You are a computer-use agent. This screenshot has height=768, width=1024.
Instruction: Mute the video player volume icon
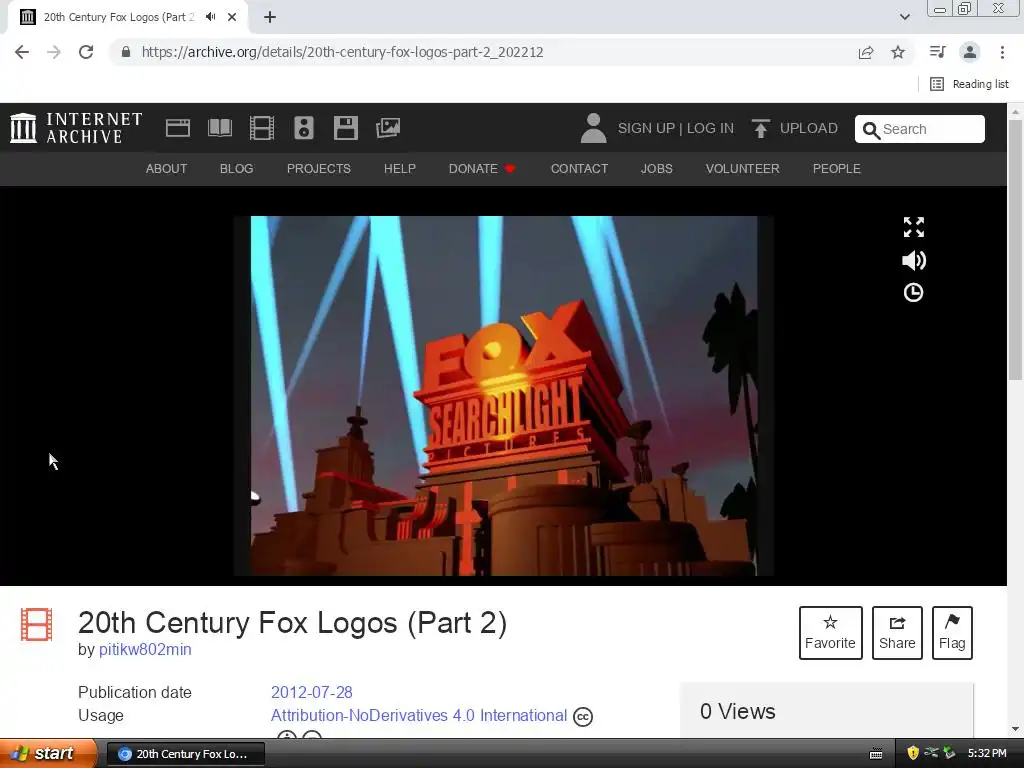(x=914, y=261)
